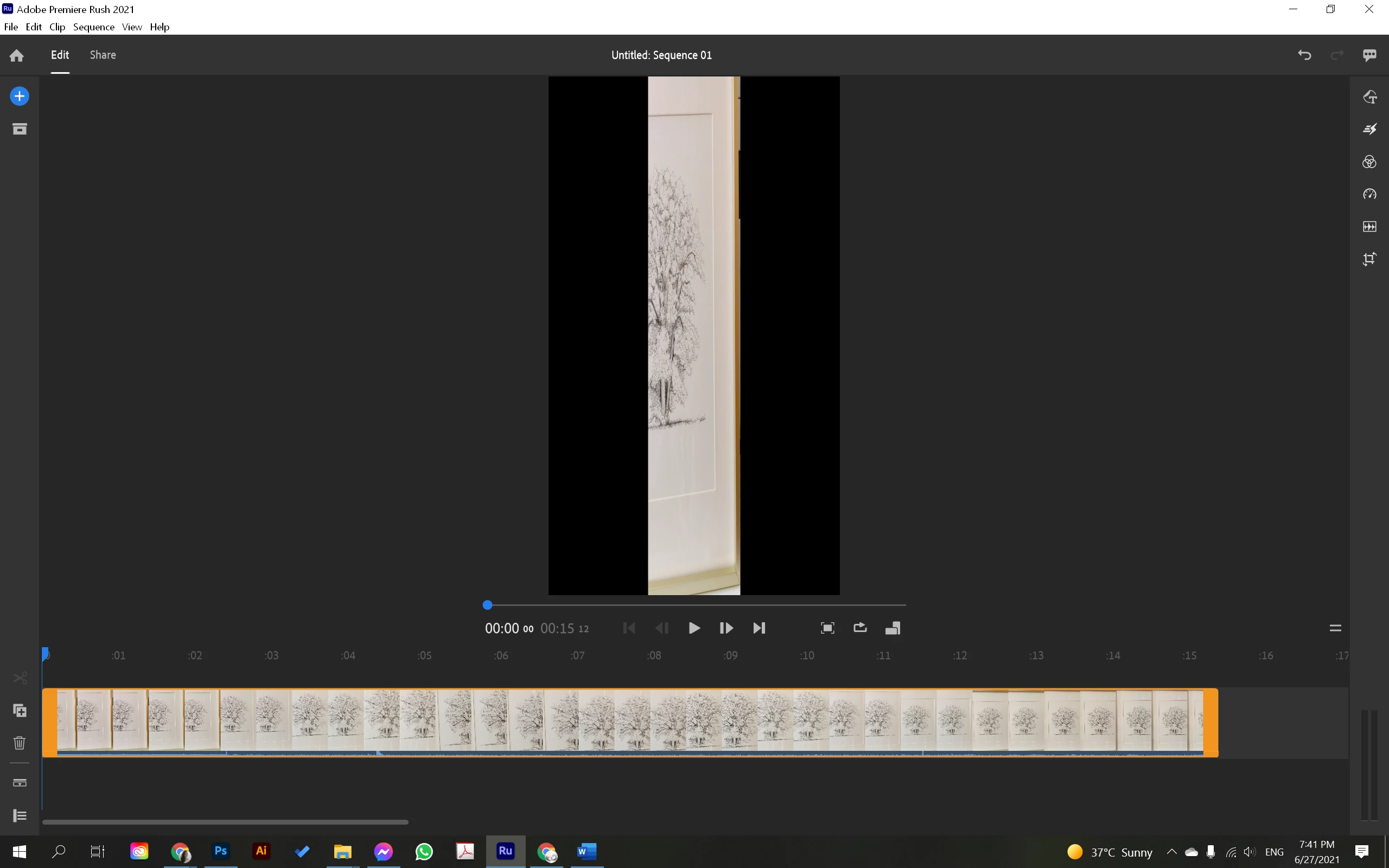Open the Color panel icon

[1370, 162]
